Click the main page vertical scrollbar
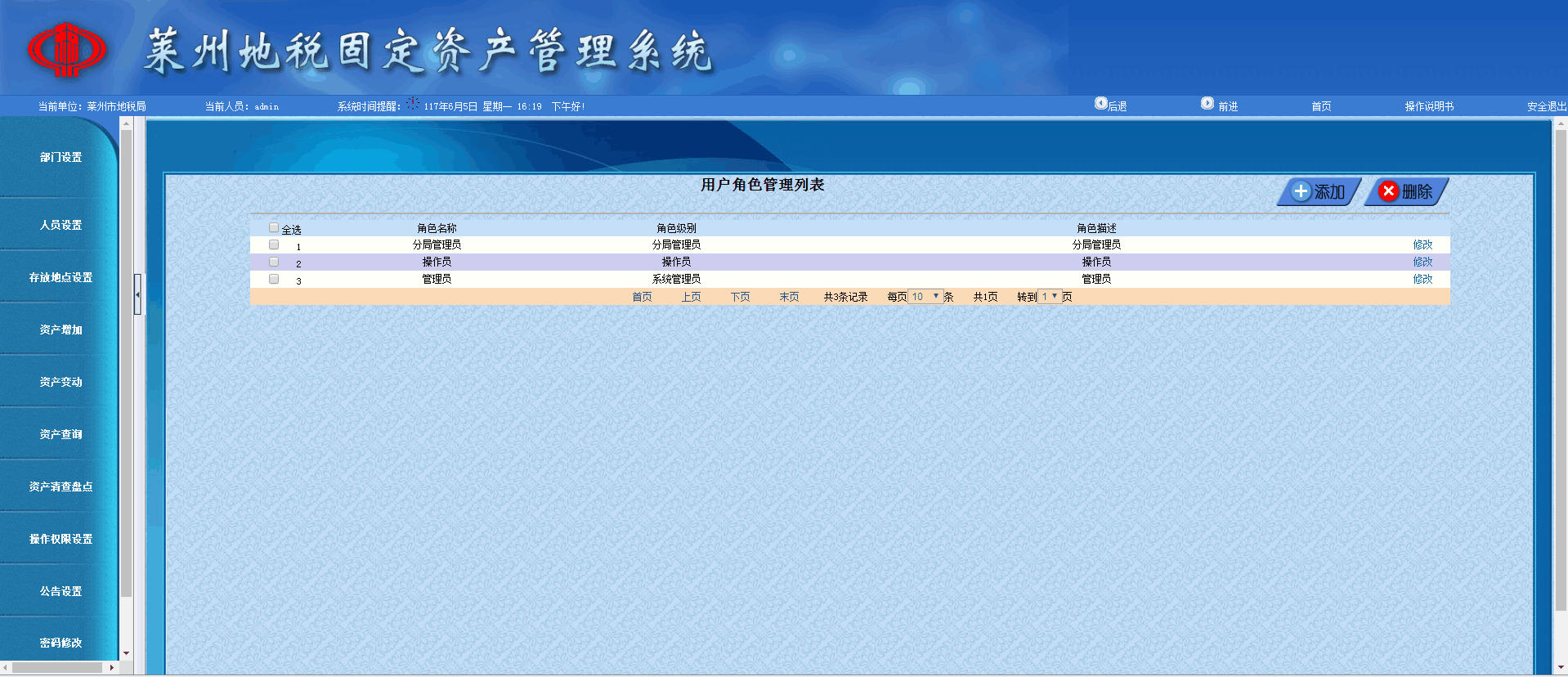 click(1561, 368)
